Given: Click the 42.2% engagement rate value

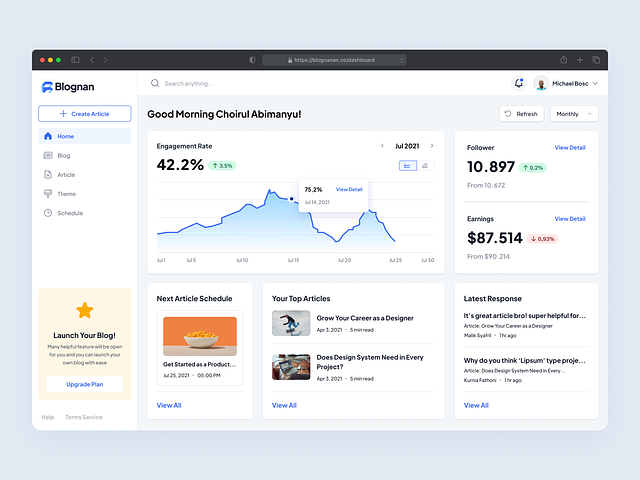Looking at the screenshot, I should pyautogui.click(x=180, y=165).
